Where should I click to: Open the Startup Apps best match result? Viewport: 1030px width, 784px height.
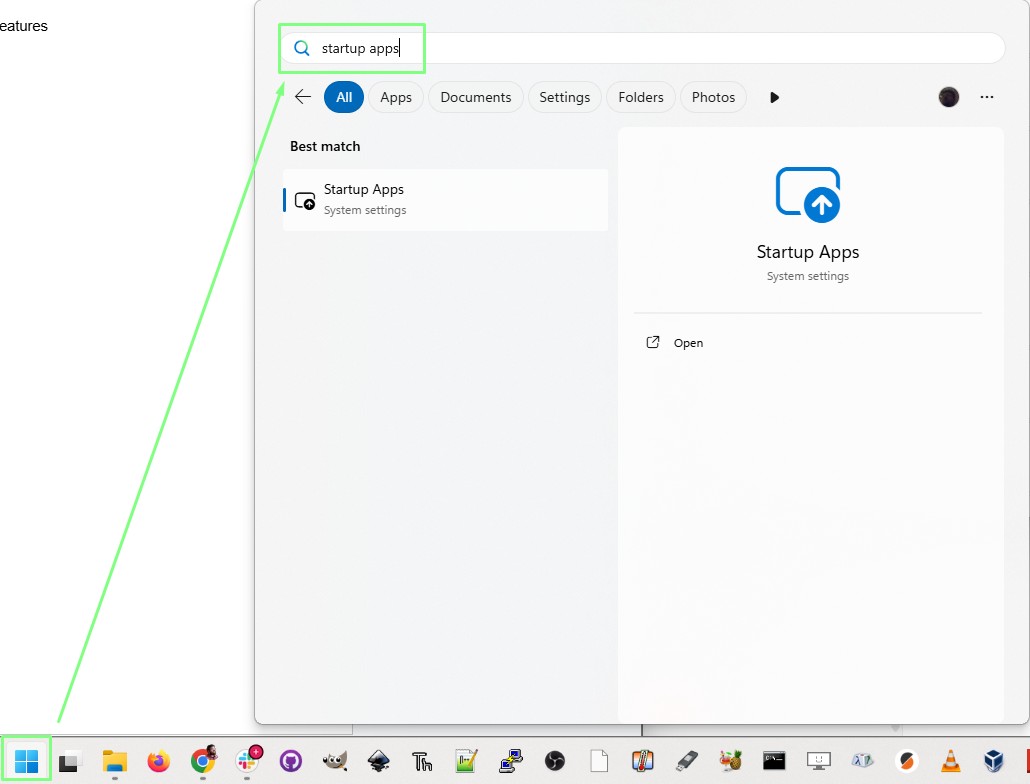445,200
